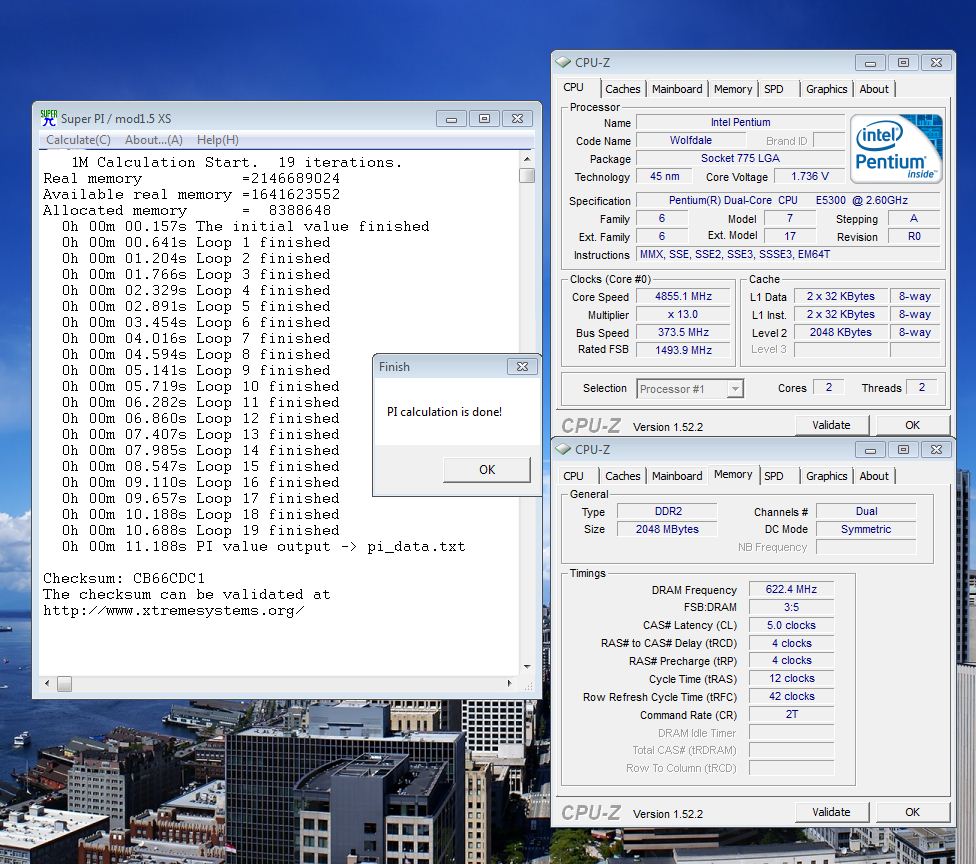Click the memory Size value 2048 MBytes

(667, 529)
